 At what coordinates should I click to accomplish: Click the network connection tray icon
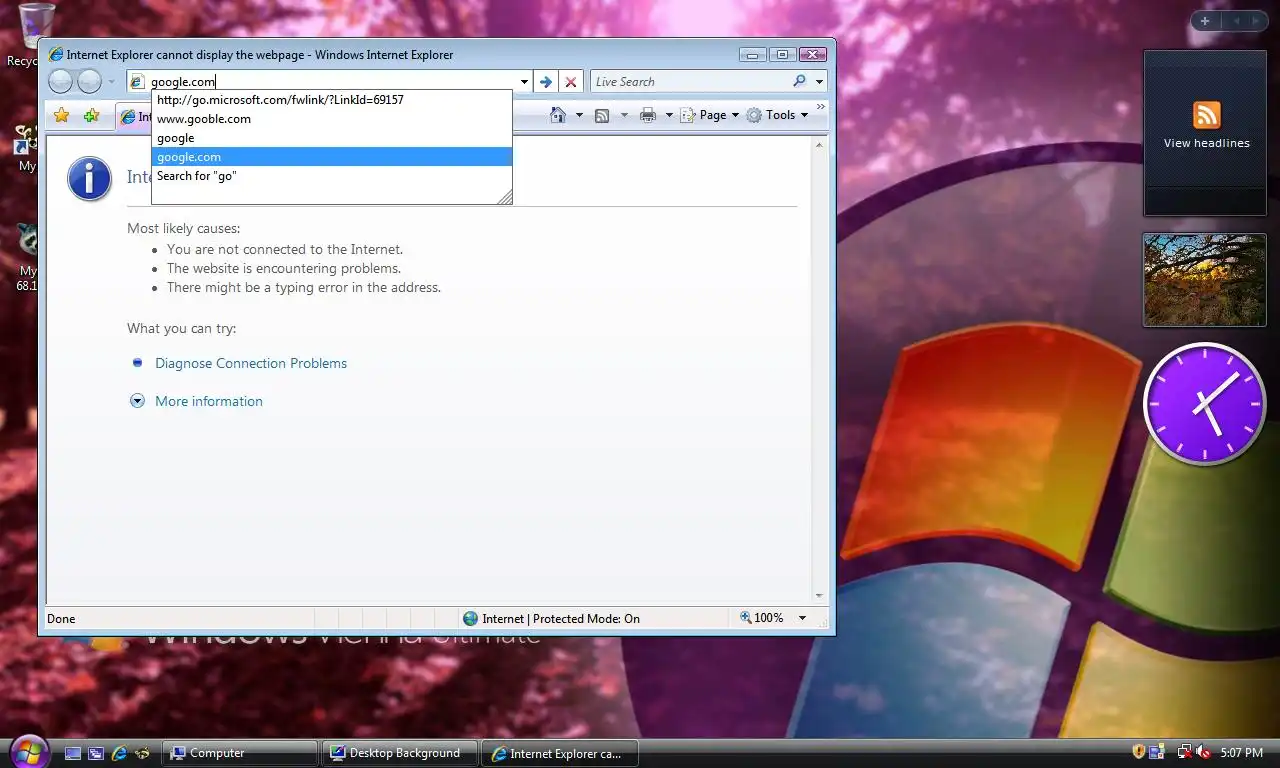1184,752
